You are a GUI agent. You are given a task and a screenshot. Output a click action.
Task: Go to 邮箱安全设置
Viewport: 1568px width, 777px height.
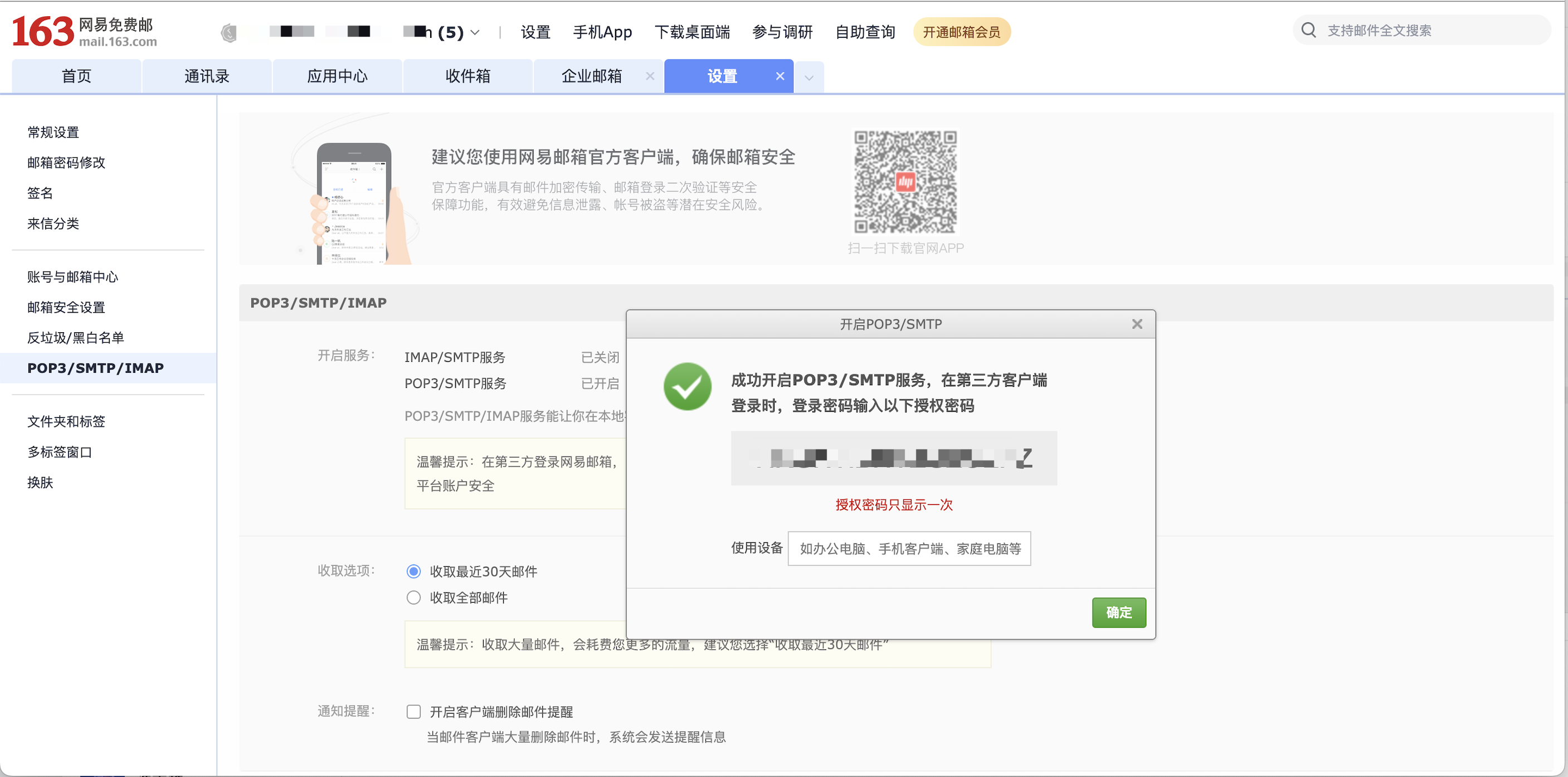[x=66, y=308]
